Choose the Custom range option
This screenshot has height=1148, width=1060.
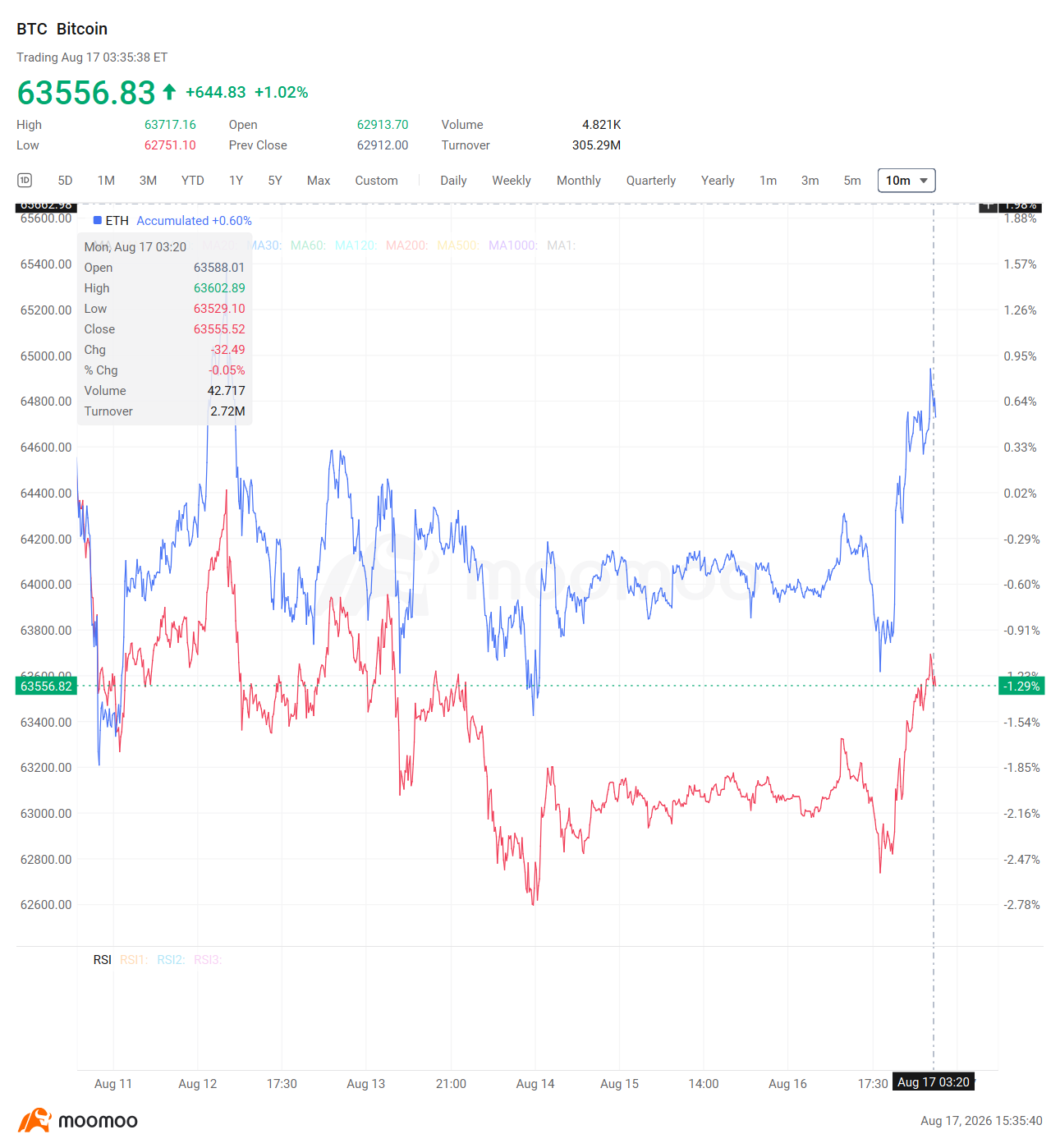pos(376,181)
